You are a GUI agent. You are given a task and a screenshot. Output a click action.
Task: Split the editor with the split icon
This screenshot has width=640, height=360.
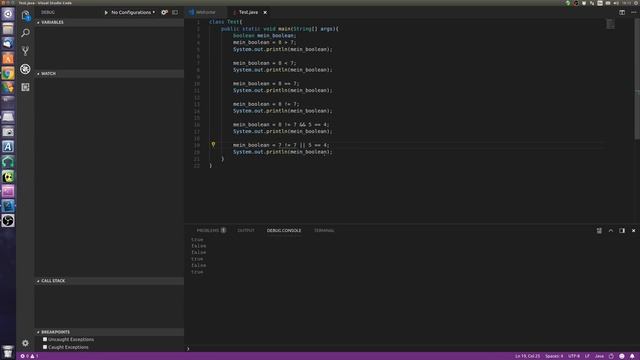tap(622, 12)
